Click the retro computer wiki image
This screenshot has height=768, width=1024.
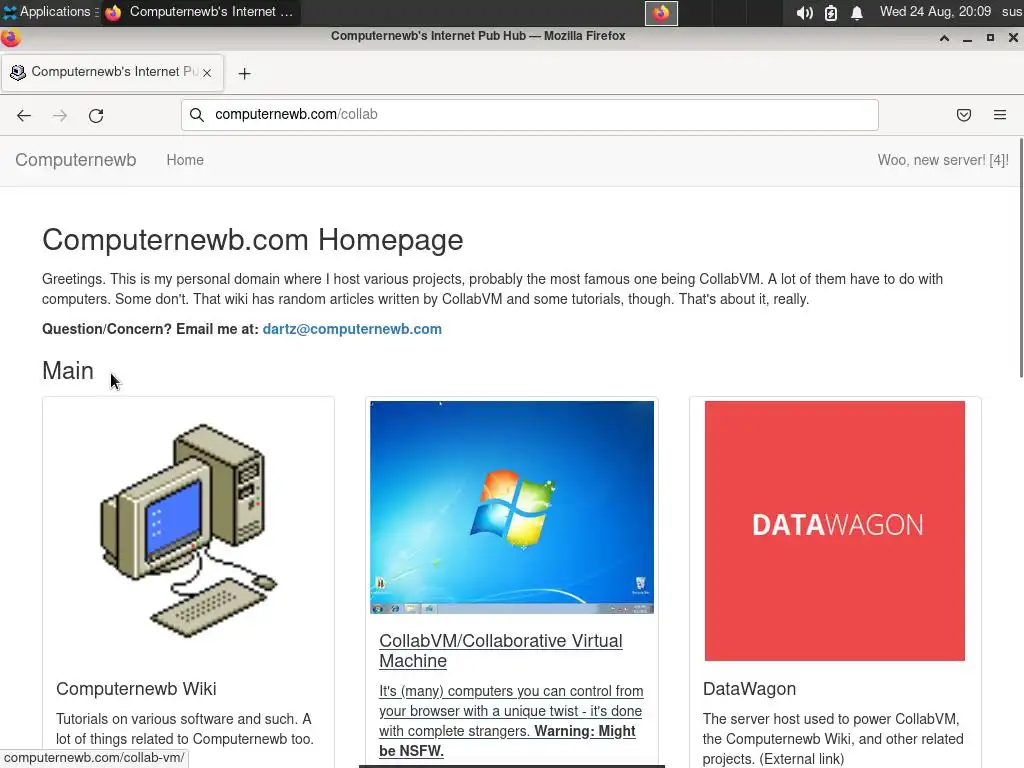pyautogui.click(x=188, y=530)
